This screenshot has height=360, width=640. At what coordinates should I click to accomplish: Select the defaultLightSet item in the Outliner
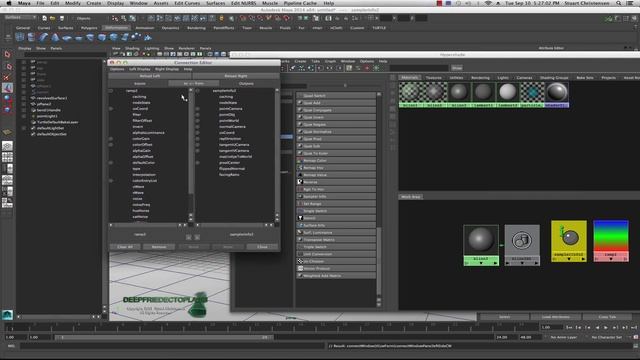pos(51,128)
